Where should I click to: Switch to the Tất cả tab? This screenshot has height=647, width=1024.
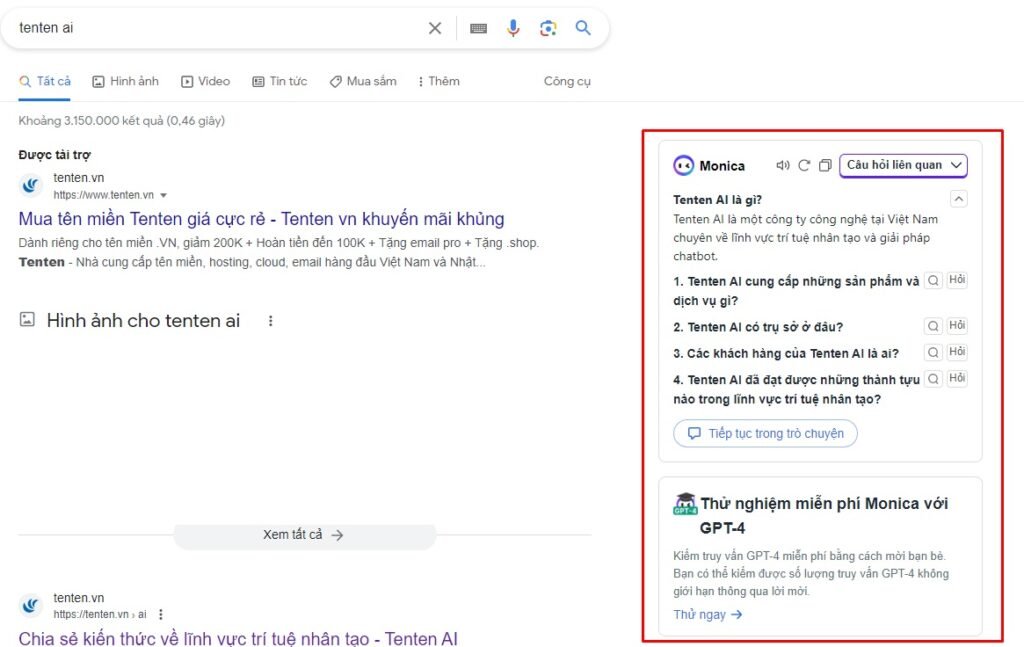[x=44, y=82]
